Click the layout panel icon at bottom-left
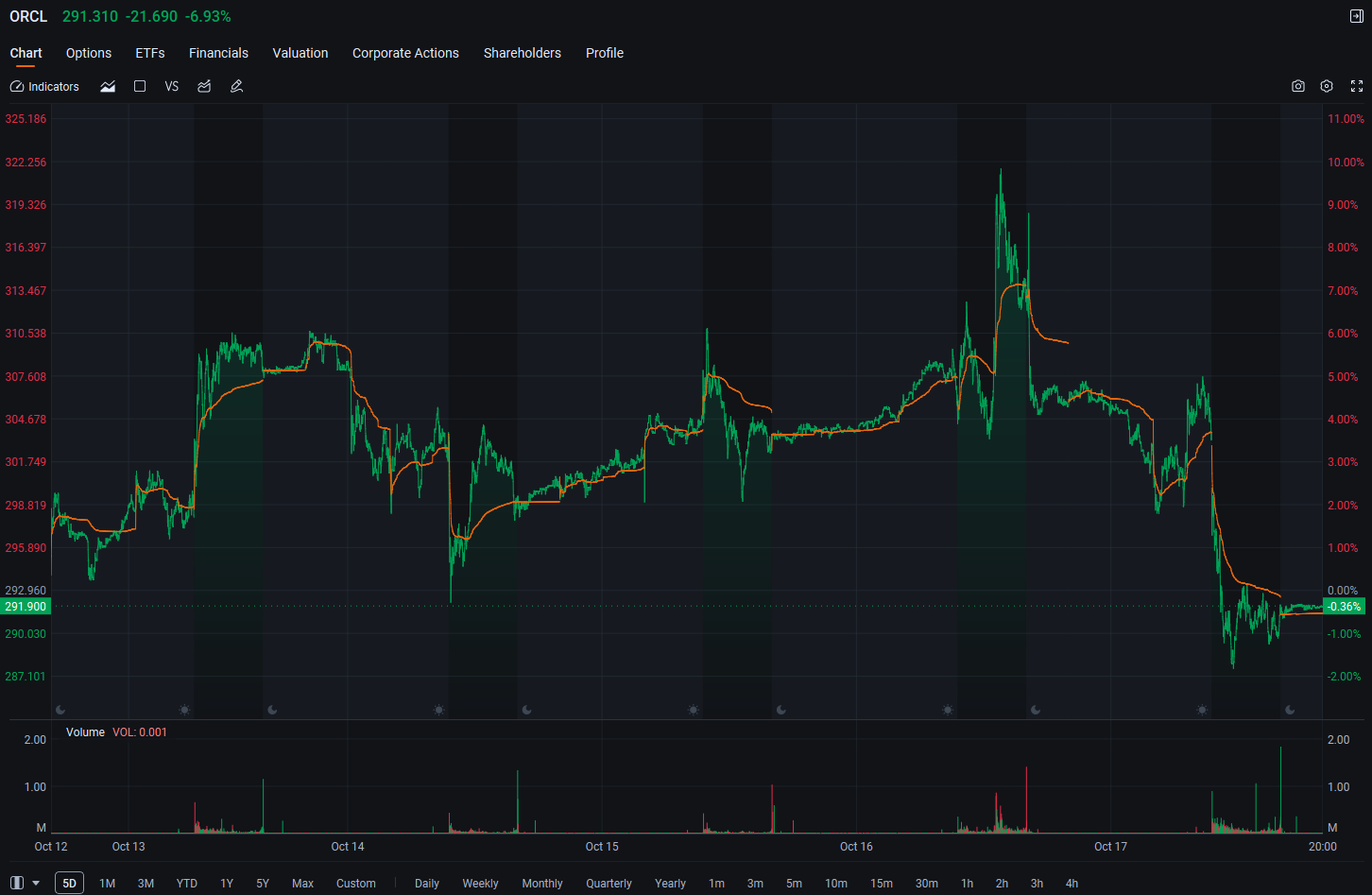The image size is (1372, 895). point(17,883)
